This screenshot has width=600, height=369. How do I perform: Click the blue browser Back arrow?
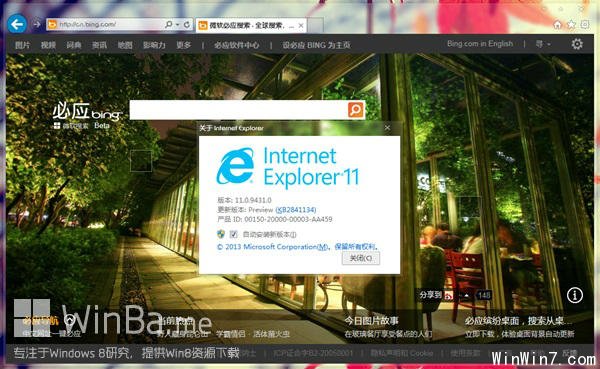tap(17, 24)
